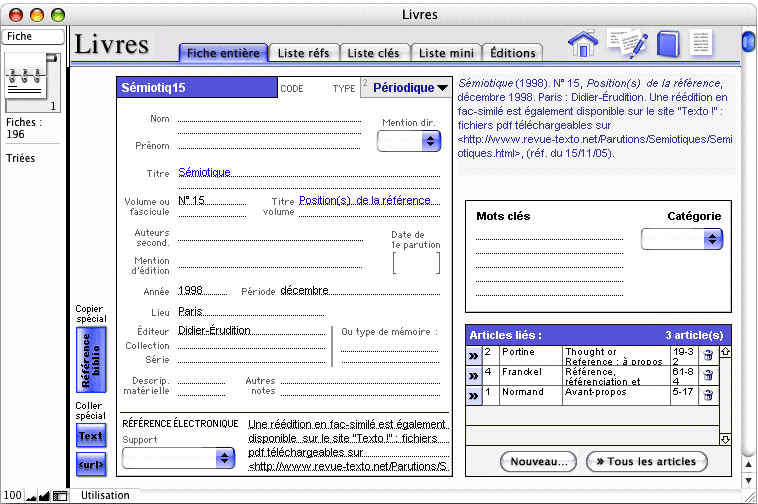Click the Sémiotiq15 code field
Viewport: 758px width, 504px height.
click(197, 87)
